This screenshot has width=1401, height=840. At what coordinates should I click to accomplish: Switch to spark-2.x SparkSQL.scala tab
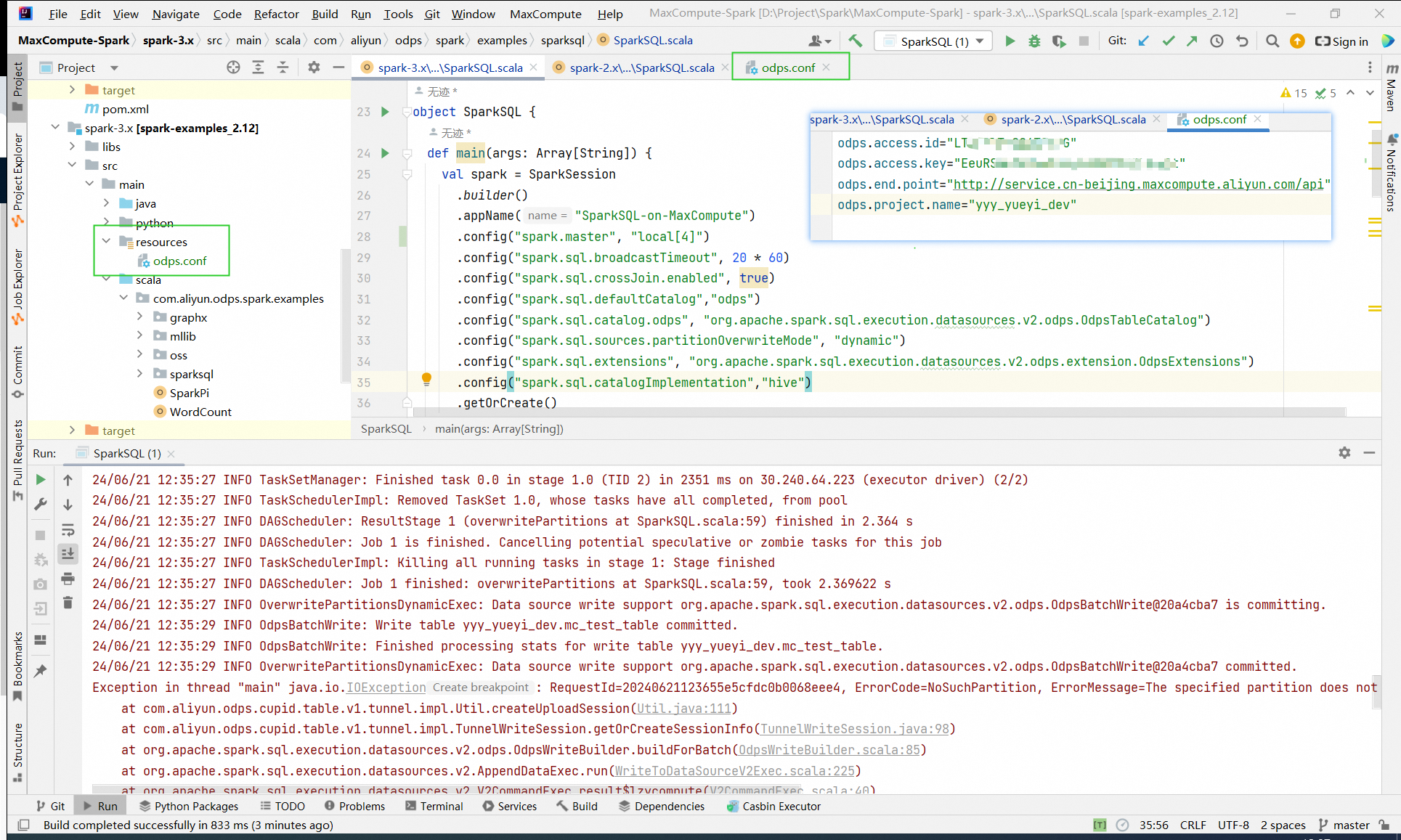(641, 68)
